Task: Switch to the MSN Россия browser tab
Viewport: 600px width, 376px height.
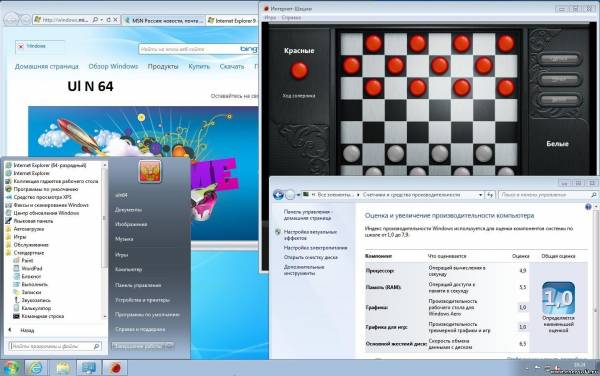Action: click(x=164, y=21)
